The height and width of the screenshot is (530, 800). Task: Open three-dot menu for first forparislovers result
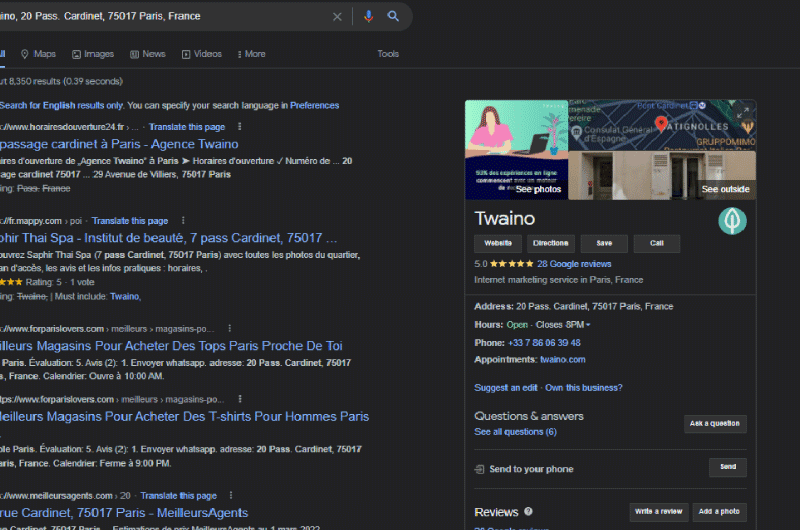click(x=230, y=328)
